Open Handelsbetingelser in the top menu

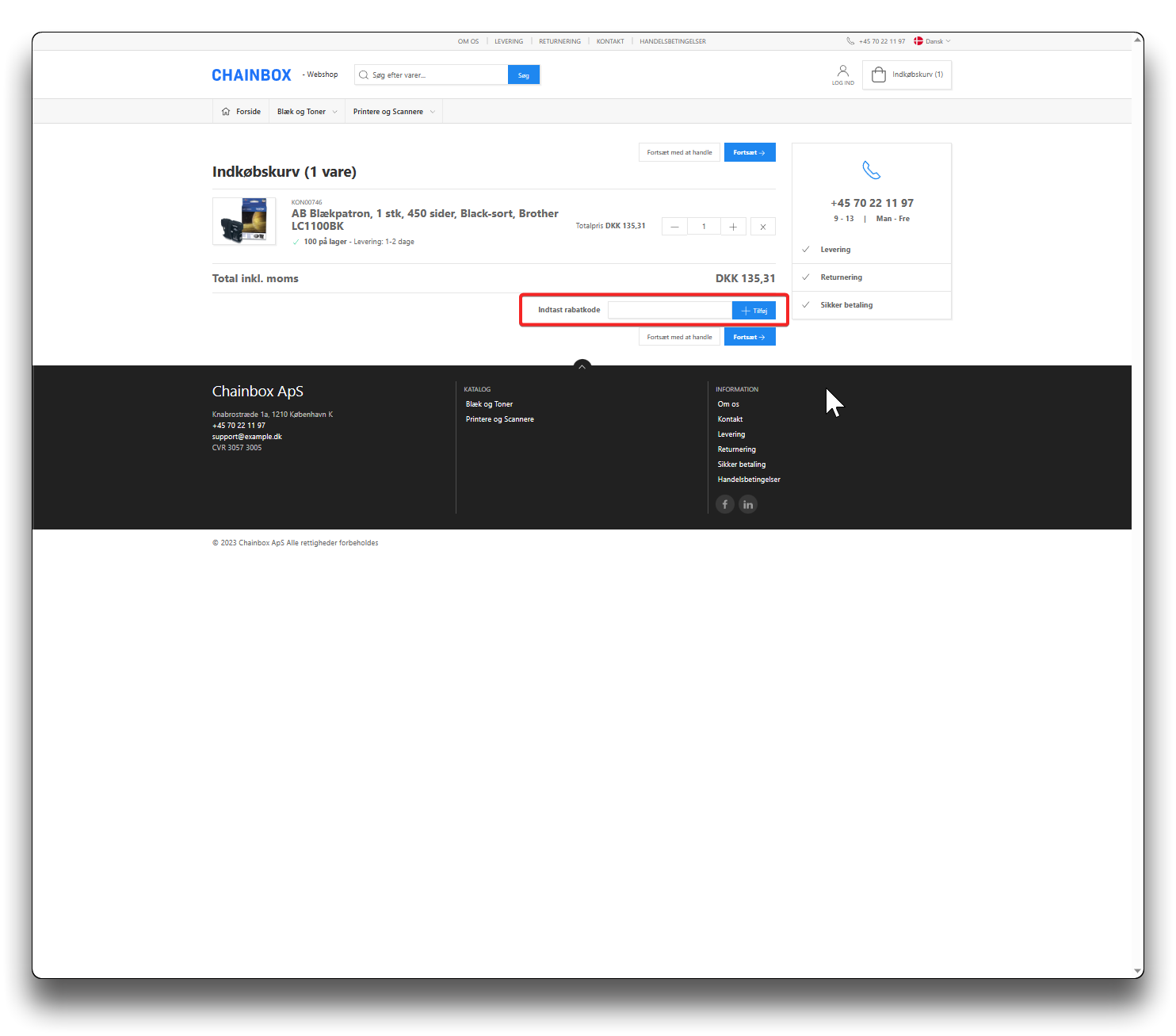coord(672,41)
